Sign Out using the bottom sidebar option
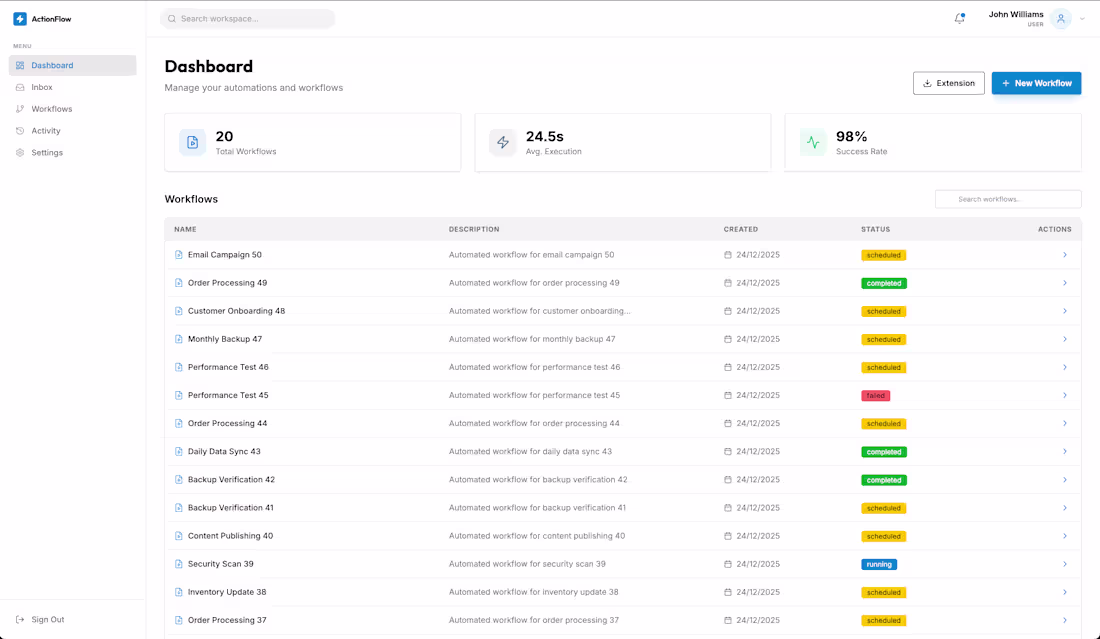This screenshot has height=639, width=1100. 41,619
